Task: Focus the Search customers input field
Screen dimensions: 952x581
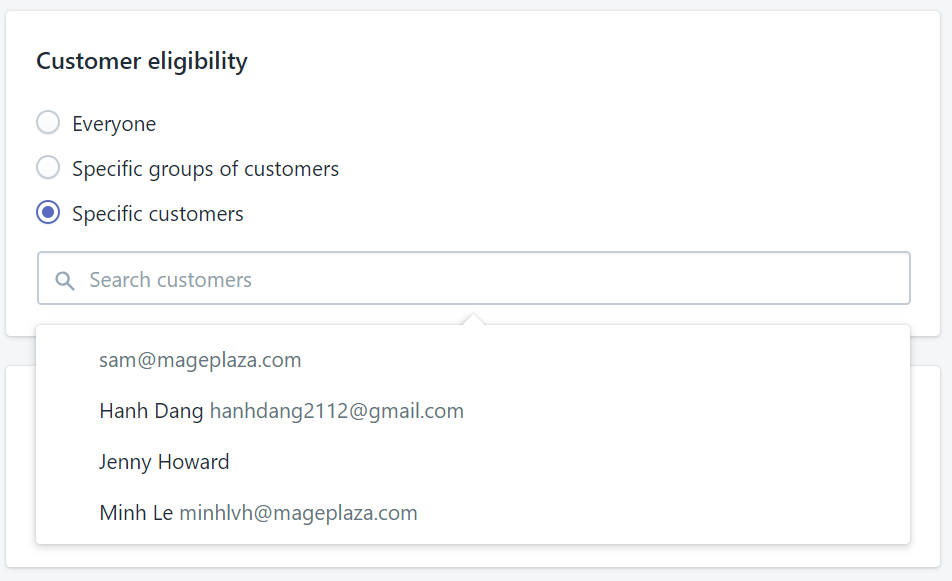Action: (x=474, y=278)
